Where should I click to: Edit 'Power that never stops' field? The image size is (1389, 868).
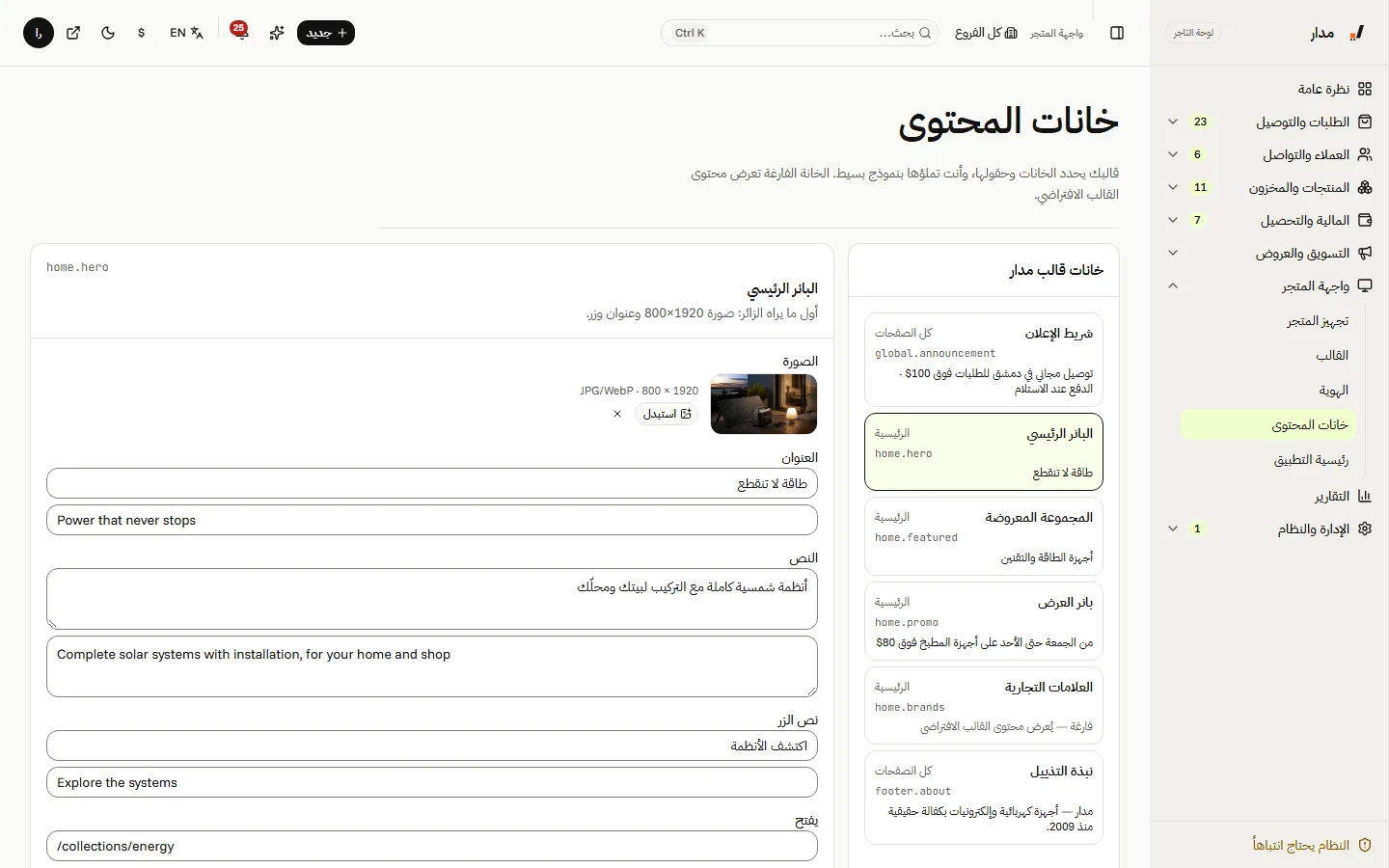click(432, 520)
